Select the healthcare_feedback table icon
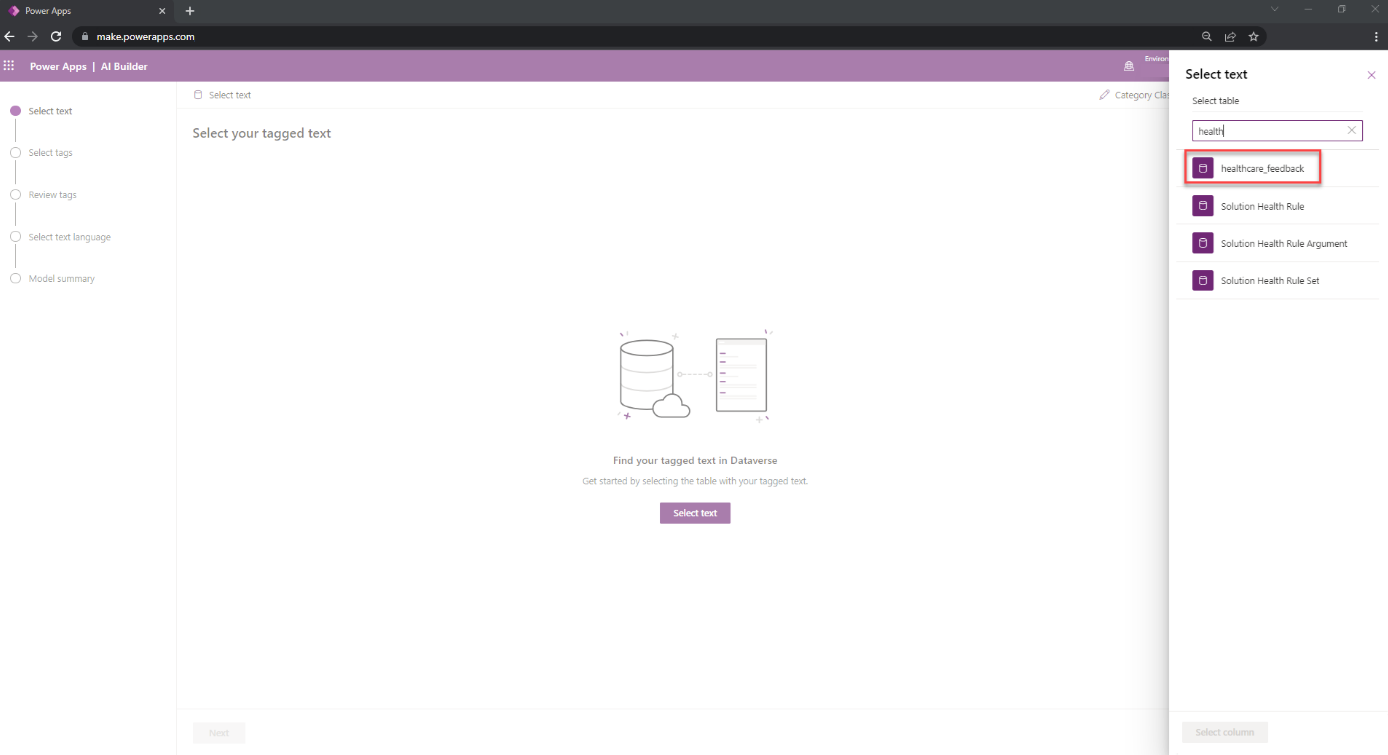This screenshot has height=755, width=1388. point(1202,167)
